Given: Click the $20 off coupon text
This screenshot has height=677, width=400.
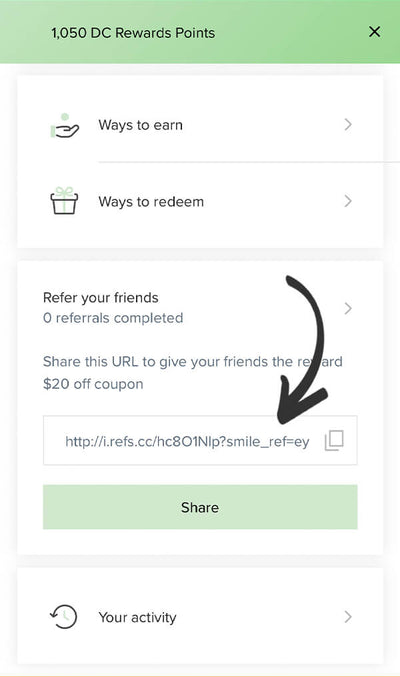Looking at the screenshot, I should click(x=93, y=384).
